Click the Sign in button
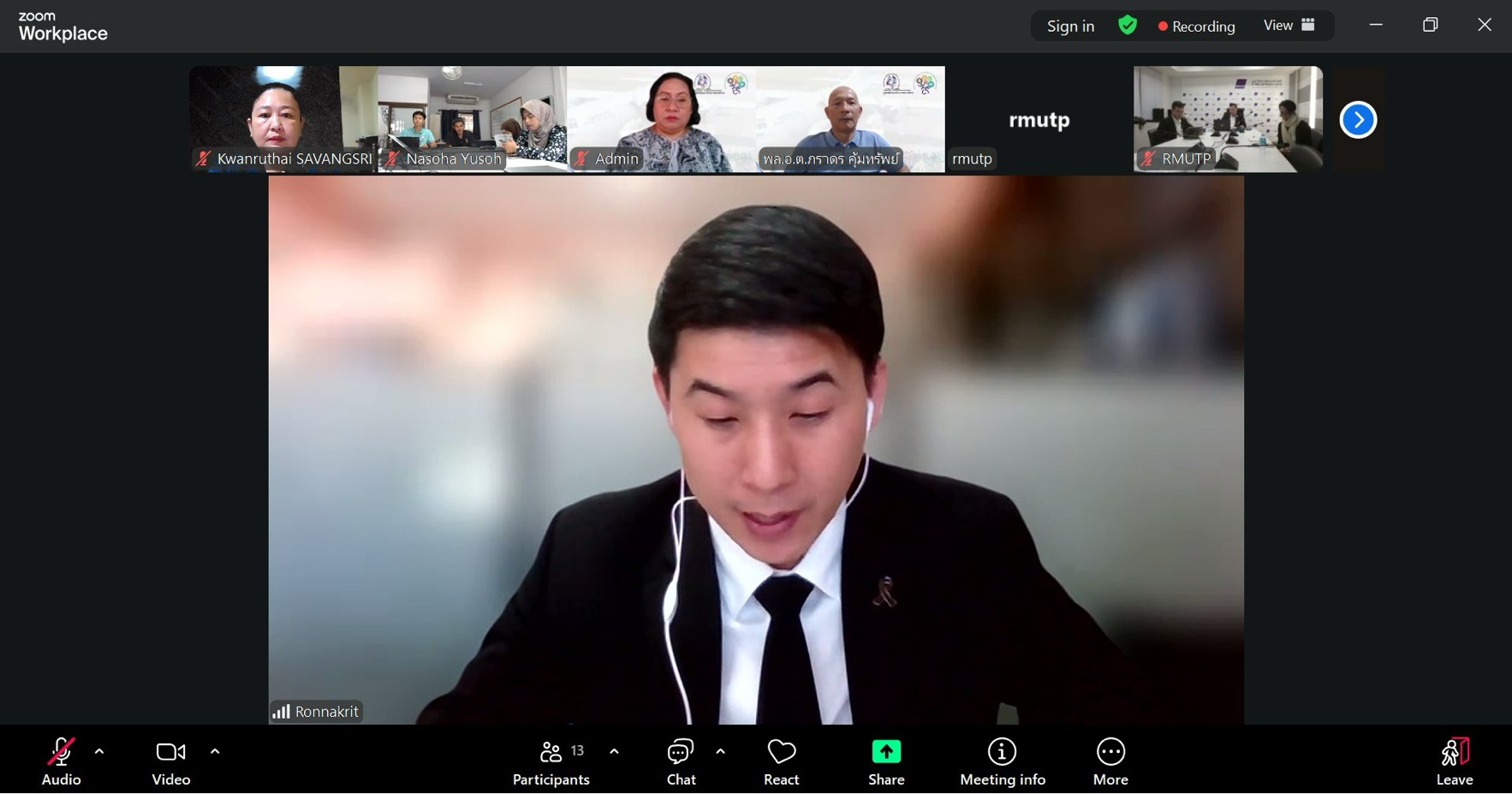The width and height of the screenshot is (1512, 794). pyautogui.click(x=1070, y=27)
